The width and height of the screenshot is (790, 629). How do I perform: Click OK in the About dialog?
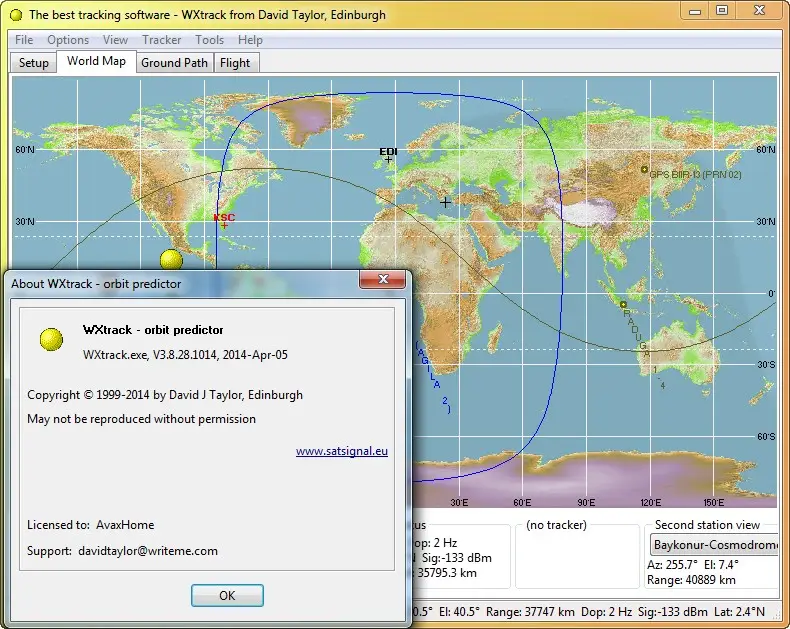pos(227,595)
